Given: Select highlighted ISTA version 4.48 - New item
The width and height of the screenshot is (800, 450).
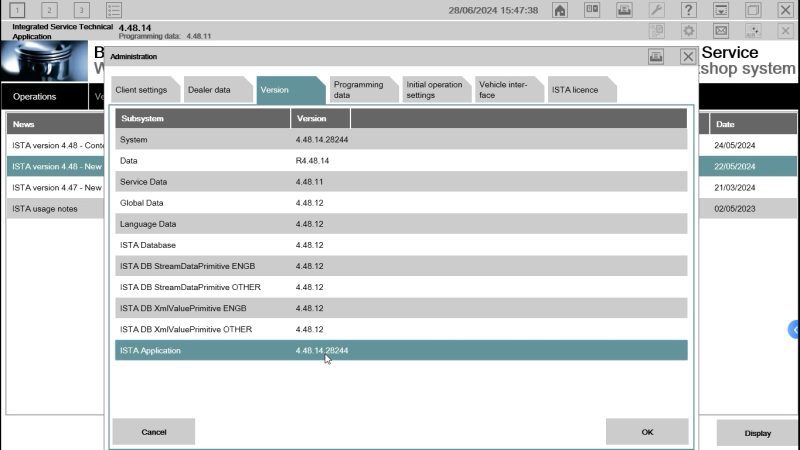Looking at the screenshot, I should coord(55,166).
